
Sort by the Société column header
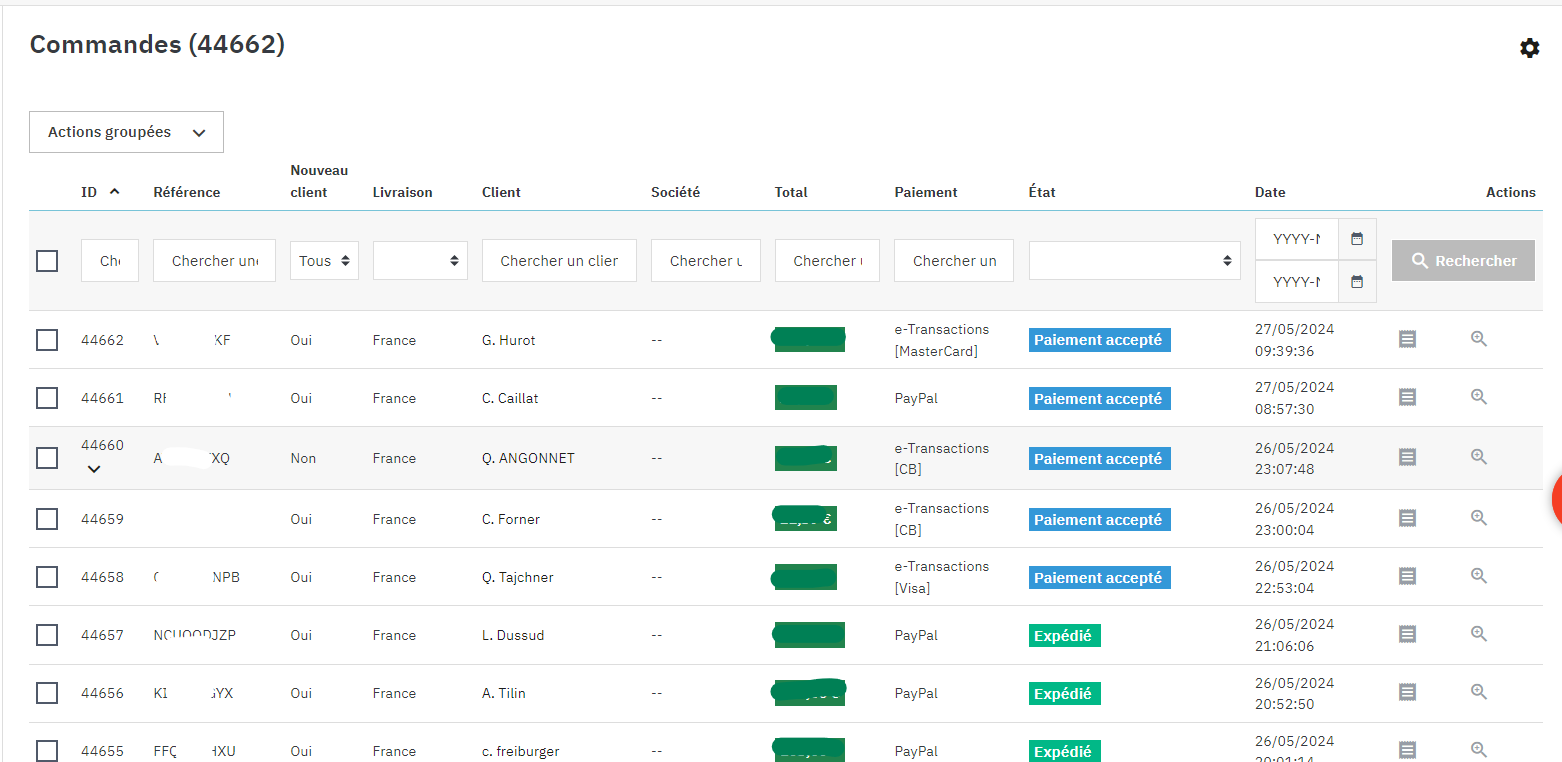click(x=675, y=192)
